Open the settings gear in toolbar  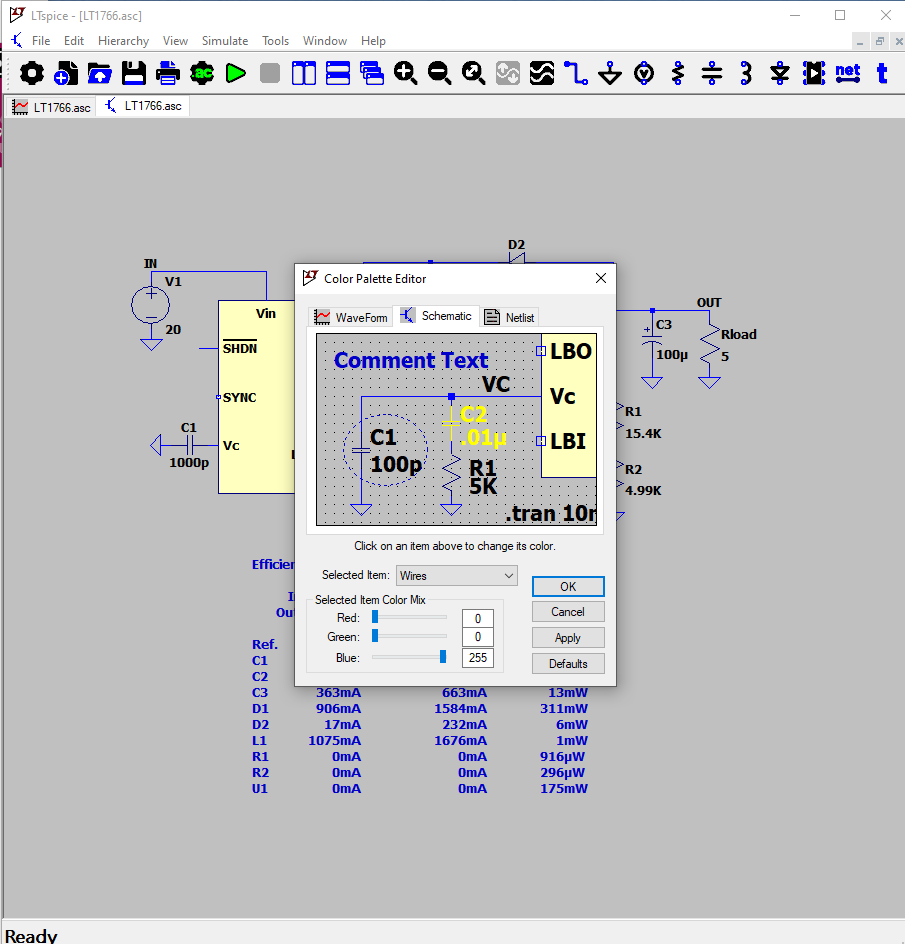click(x=32, y=73)
